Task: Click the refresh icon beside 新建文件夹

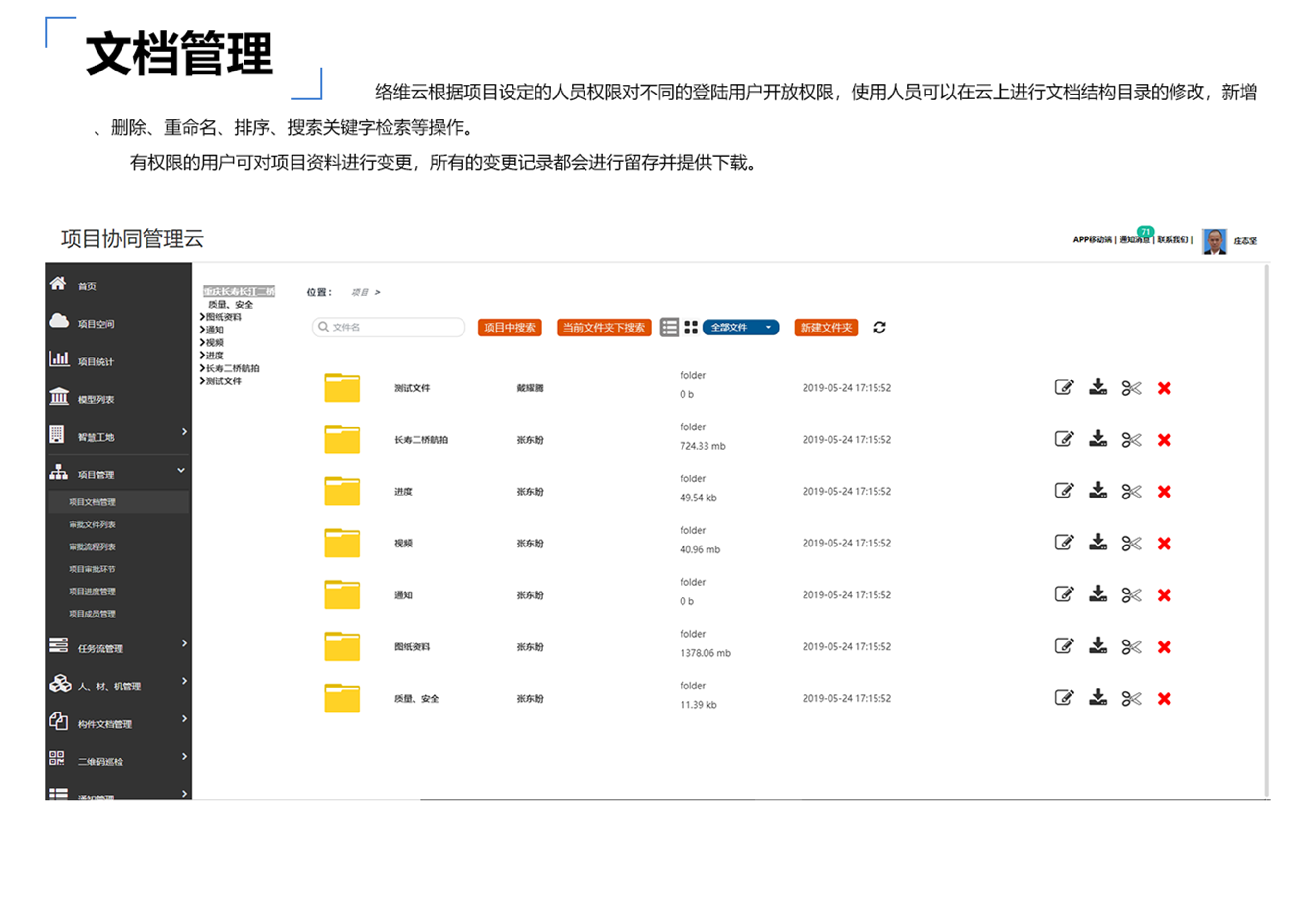Action: (879, 327)
